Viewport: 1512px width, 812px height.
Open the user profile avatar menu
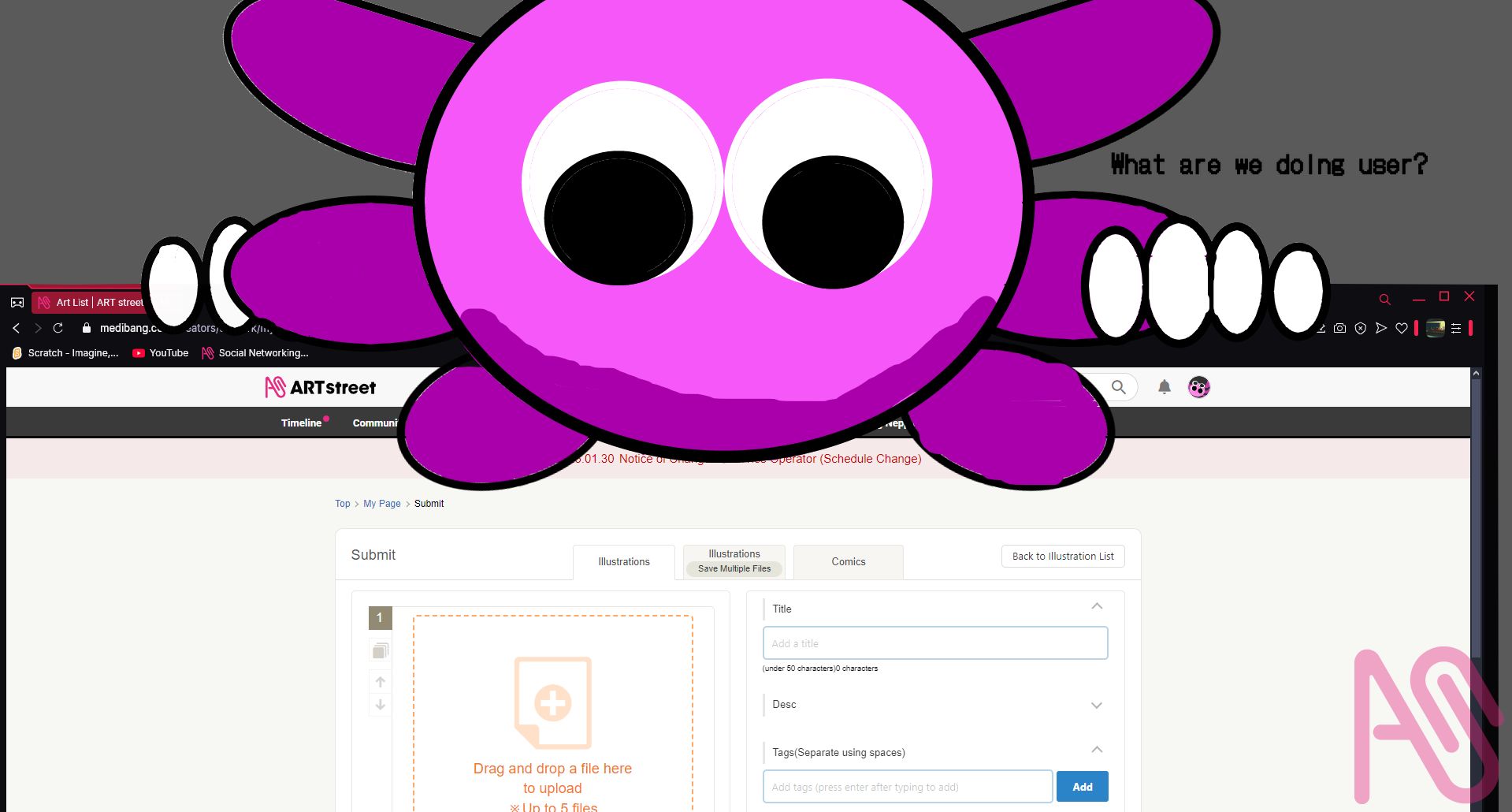(x=1198, y=387)
